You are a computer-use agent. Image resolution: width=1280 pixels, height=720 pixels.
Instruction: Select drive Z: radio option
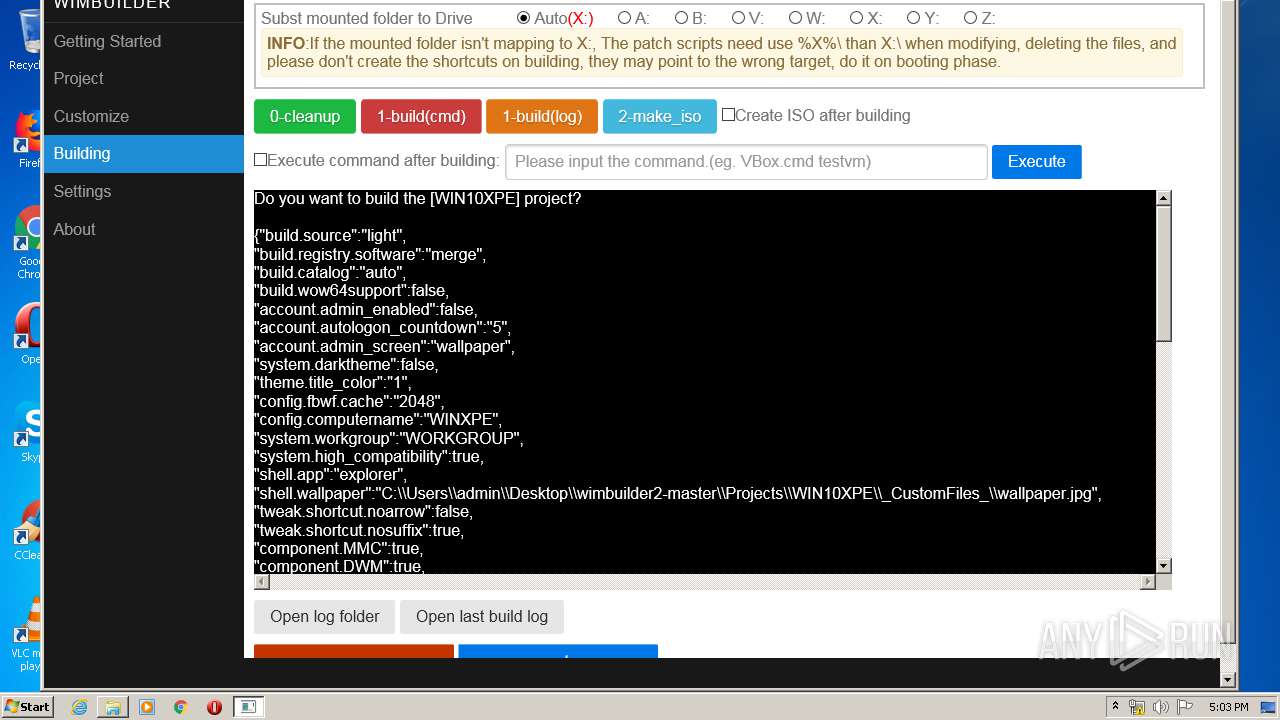click(970, 18)
